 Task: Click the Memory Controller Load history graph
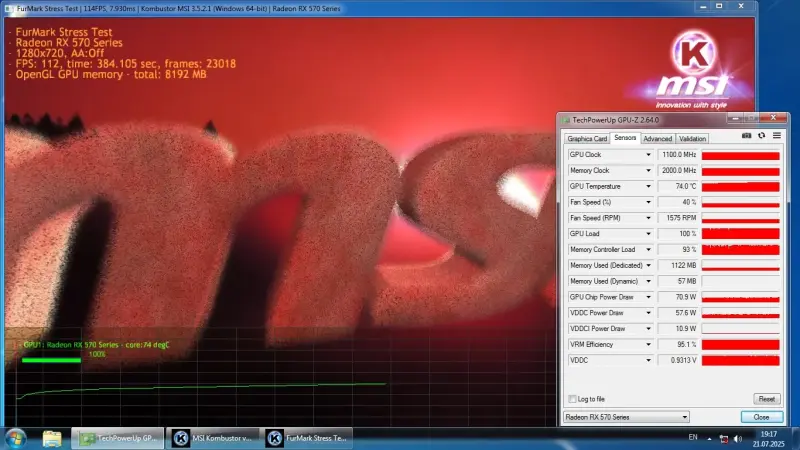click(x=740, y=249)
